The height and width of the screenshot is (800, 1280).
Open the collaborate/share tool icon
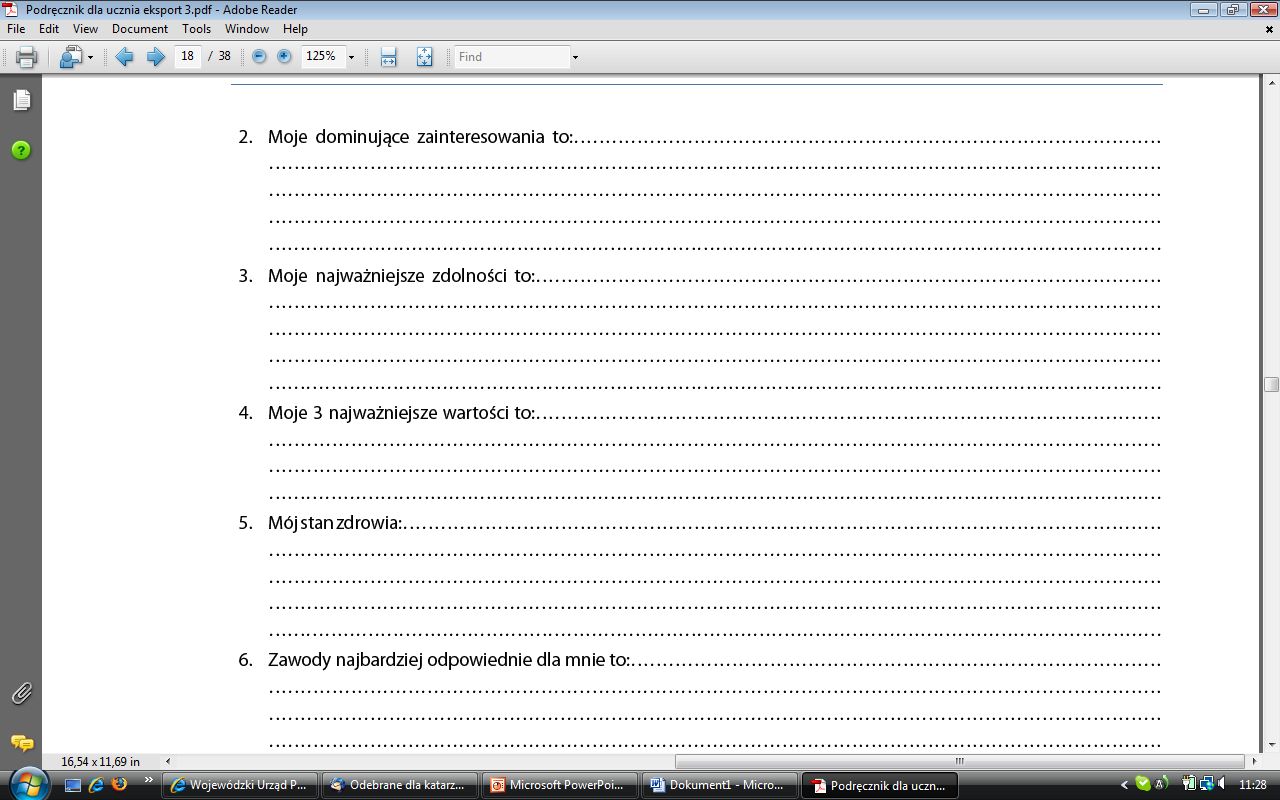click(x=71, y=57)
